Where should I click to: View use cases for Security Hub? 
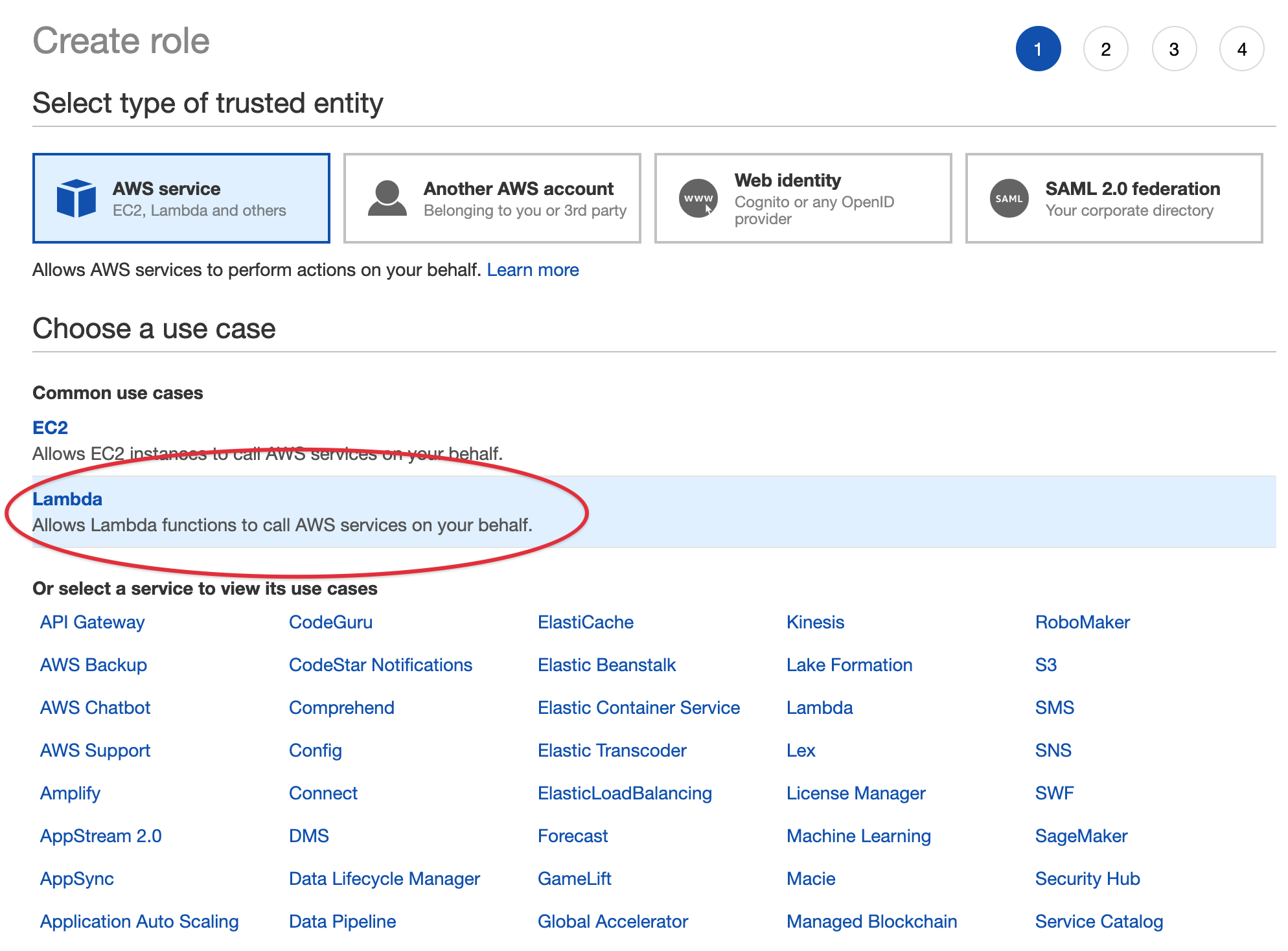click(1087, 878)
